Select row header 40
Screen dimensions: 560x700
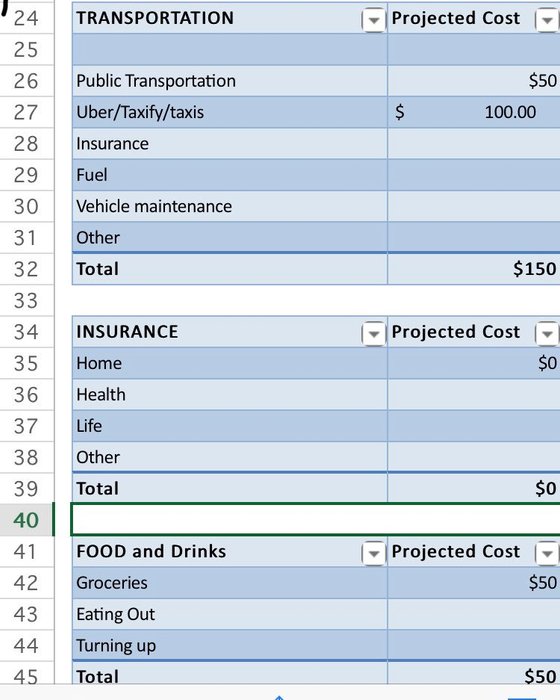(x=26, y=520)
